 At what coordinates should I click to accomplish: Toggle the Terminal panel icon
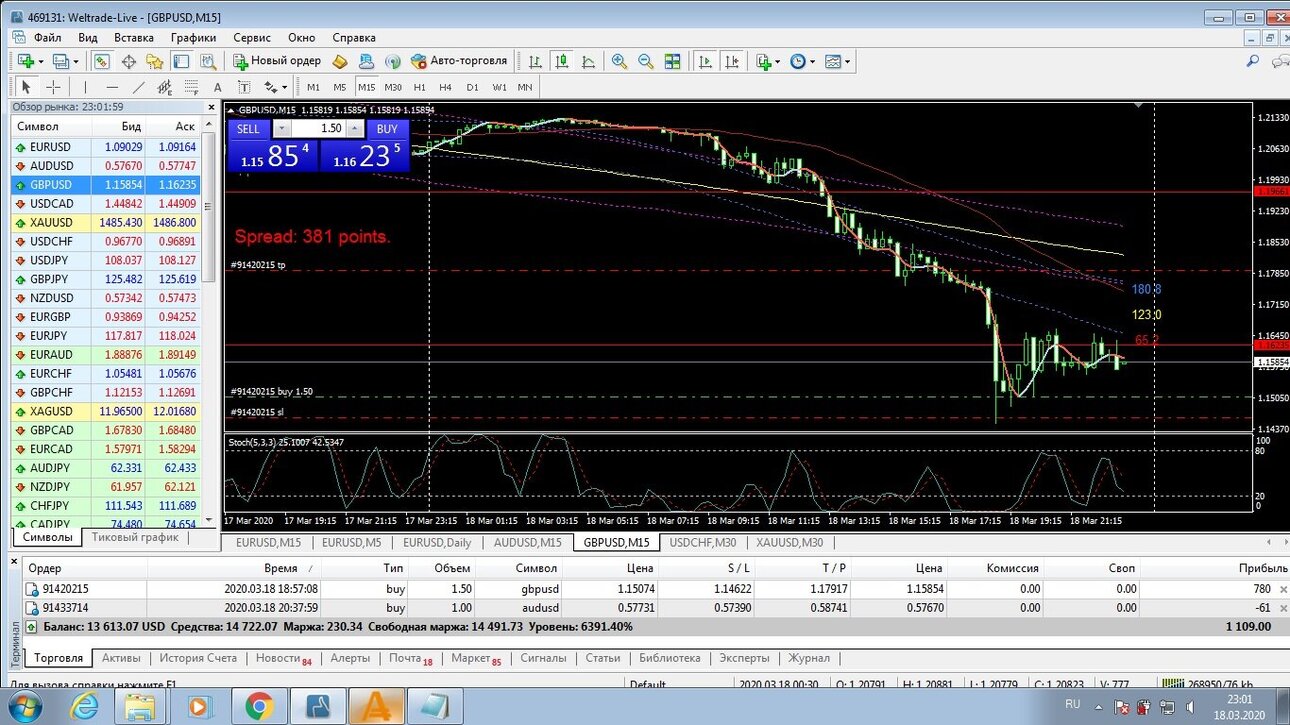[x=181, y=61]
